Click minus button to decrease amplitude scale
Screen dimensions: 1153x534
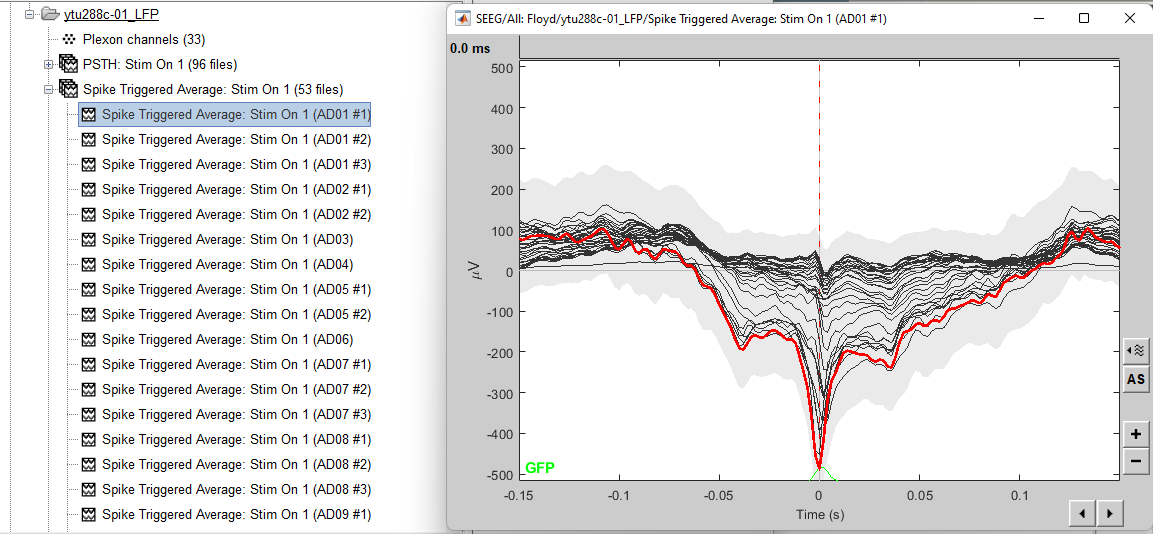1135,461
